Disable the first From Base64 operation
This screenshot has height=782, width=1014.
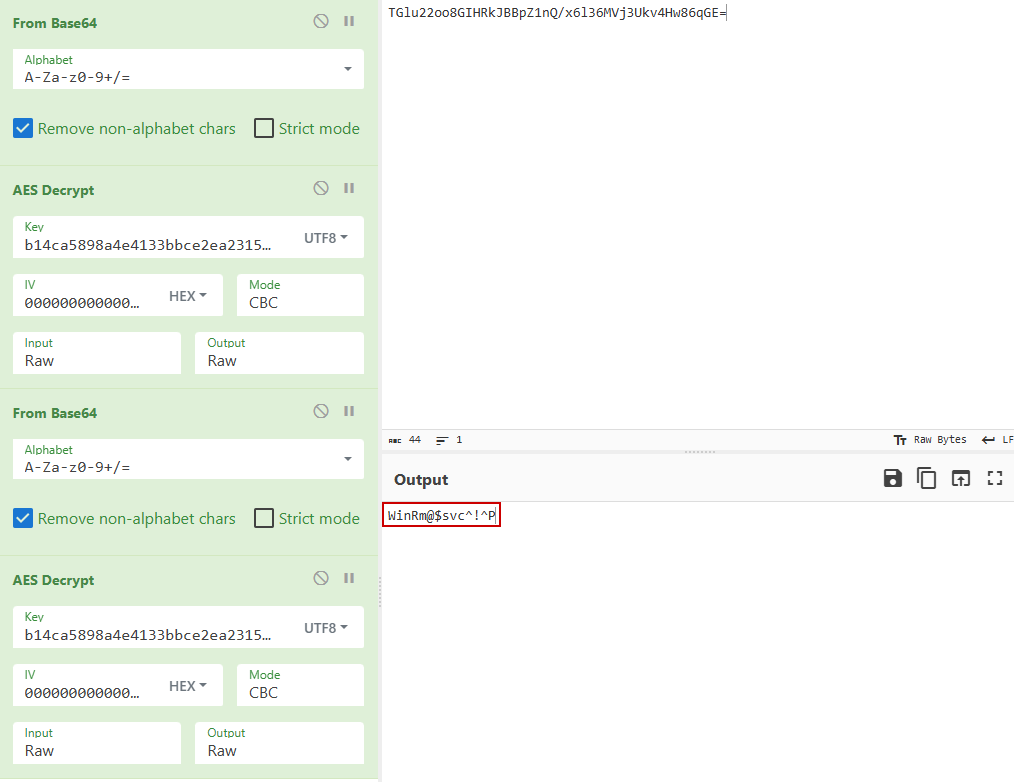point(321,21)
